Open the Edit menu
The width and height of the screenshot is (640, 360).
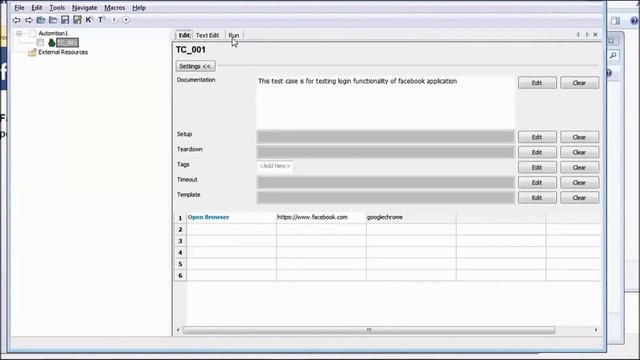coord(37,8)
